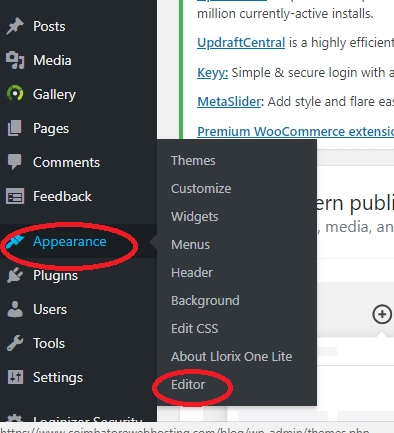Open Widgets from the submenu

[195, 217]
